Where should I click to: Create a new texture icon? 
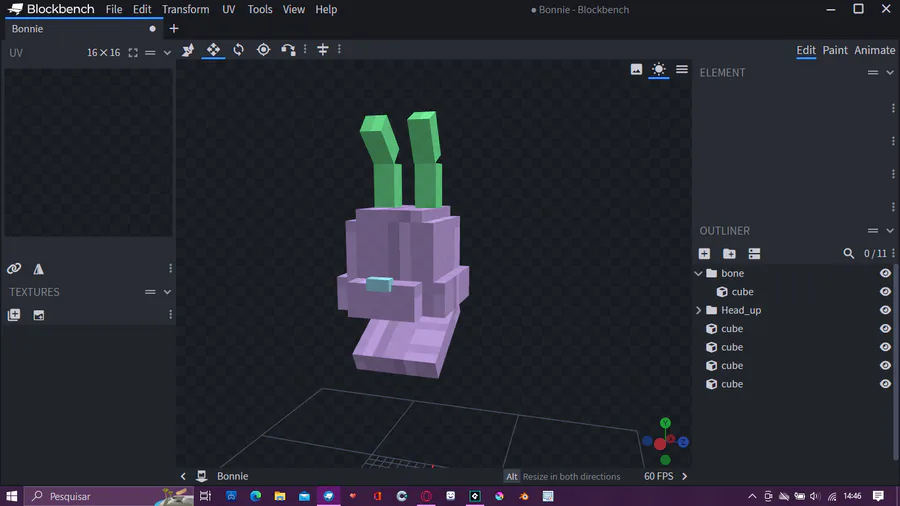(38, 315)
